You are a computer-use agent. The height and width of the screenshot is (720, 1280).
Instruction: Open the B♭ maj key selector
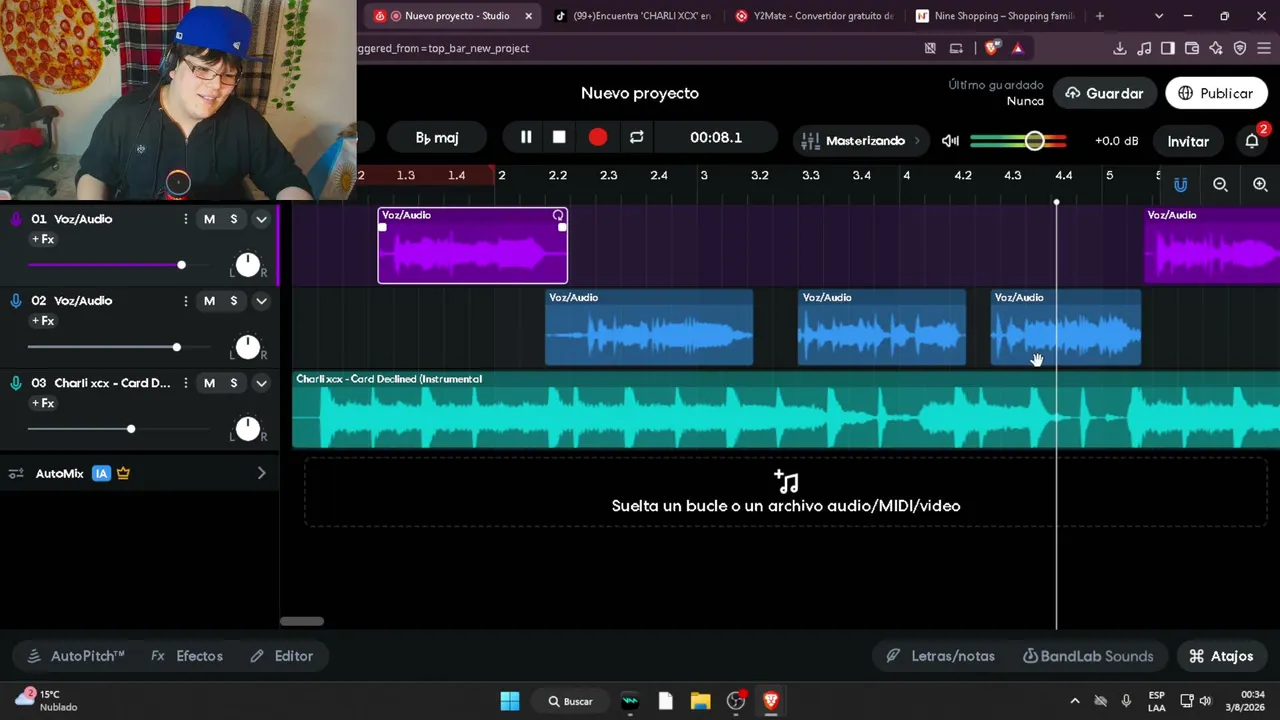437,138
